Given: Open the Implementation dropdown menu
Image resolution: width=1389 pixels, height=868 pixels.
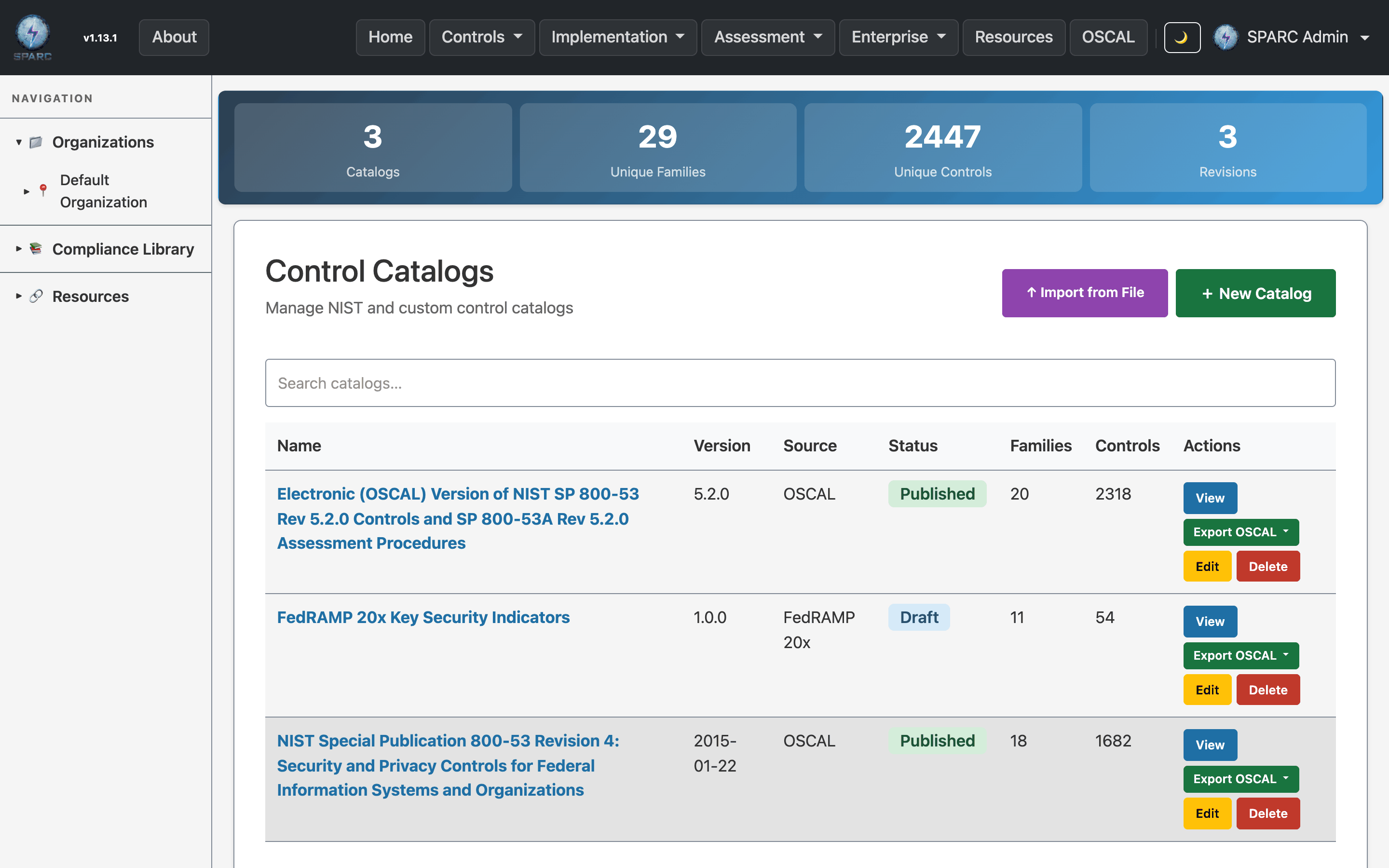Looking at the screenshot, I should pos(618,37).
